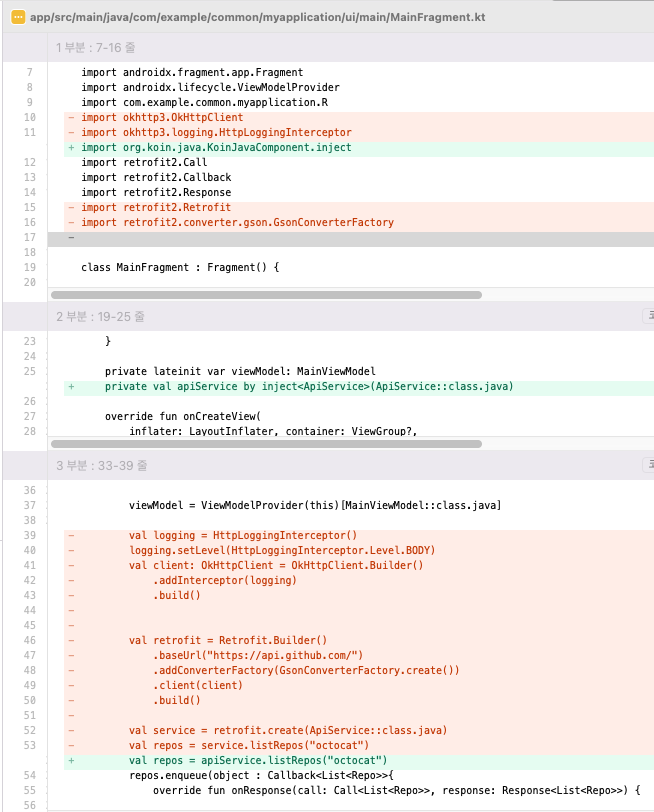Screen dimensions: 654x812
Task: Select removed '.build()' on line 43
Action: (177, 596)
